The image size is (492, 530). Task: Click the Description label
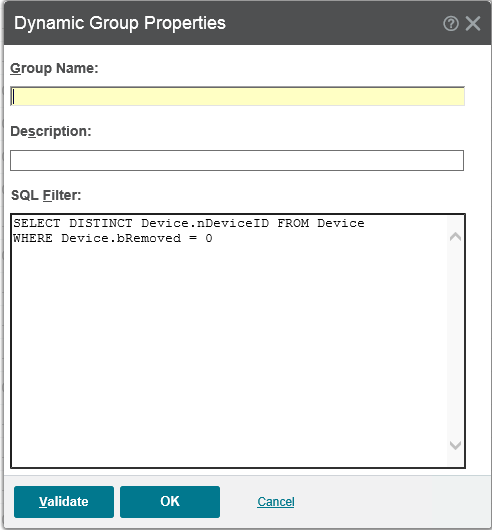coord(51,131)
